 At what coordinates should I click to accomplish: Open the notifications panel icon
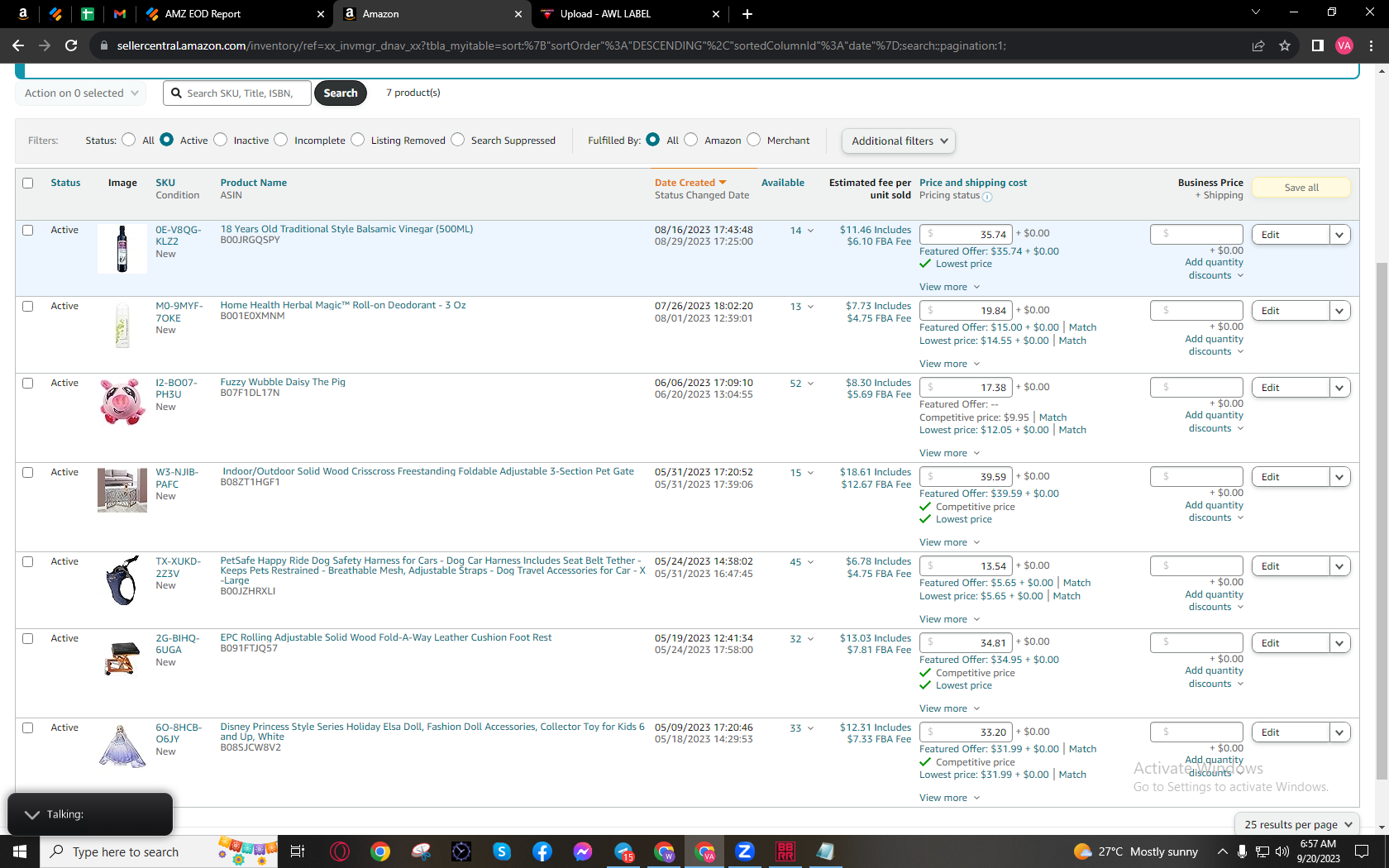tap(1362, 851)
